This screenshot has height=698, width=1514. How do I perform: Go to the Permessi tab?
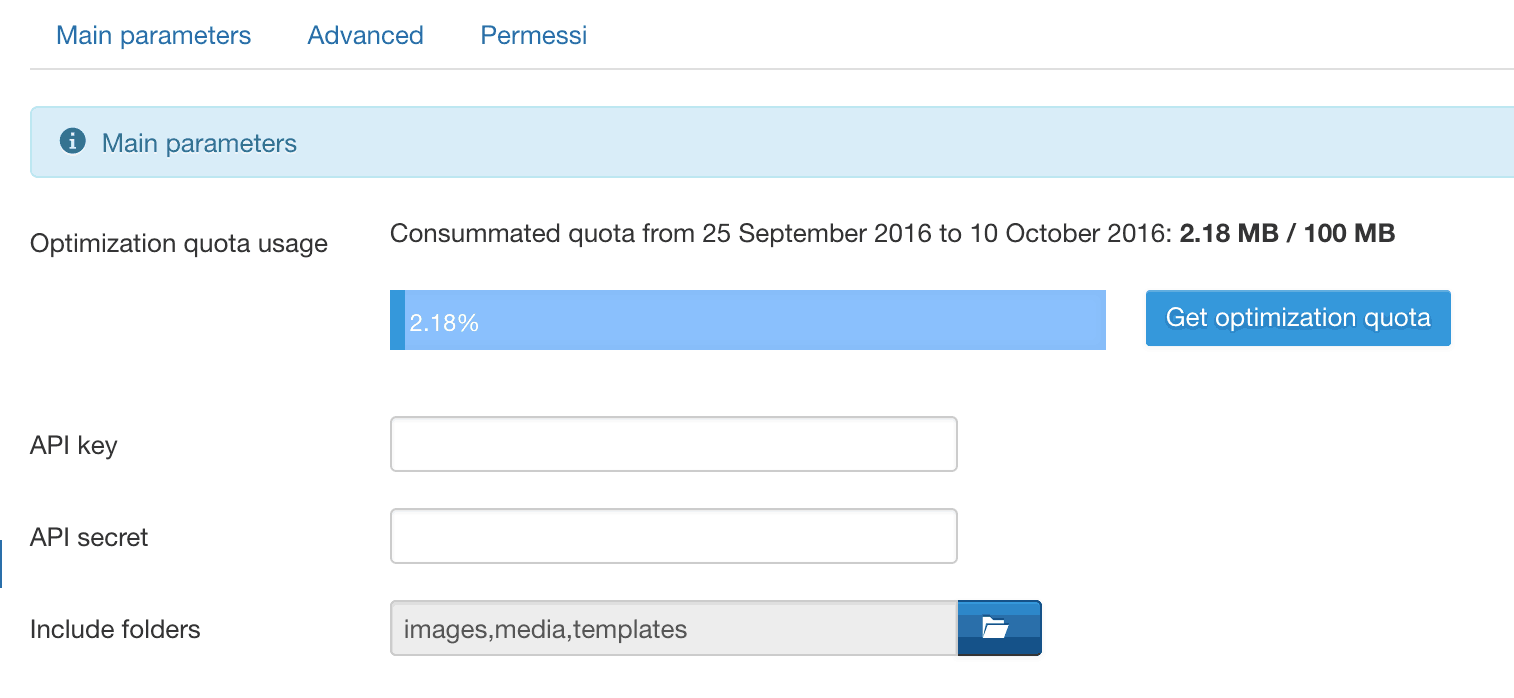pyautogui.click(x=534, y=36)
